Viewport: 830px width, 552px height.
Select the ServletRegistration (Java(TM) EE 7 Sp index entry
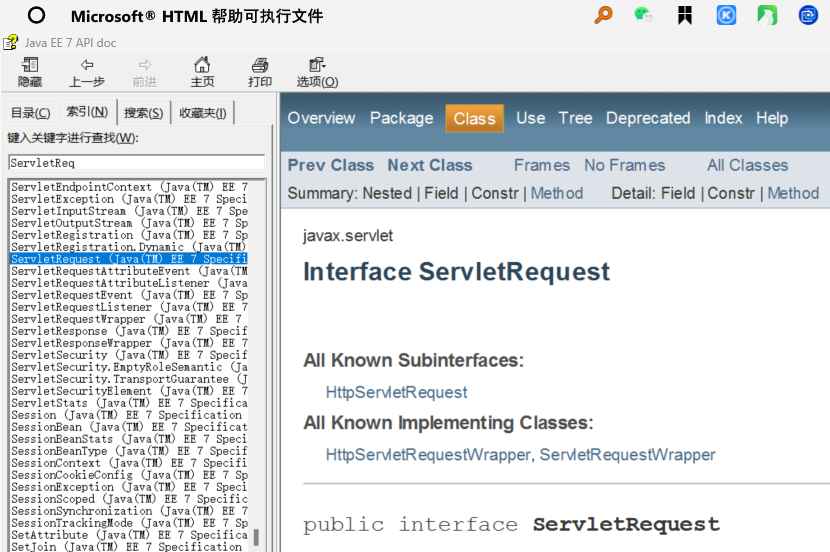coord(129,235)
